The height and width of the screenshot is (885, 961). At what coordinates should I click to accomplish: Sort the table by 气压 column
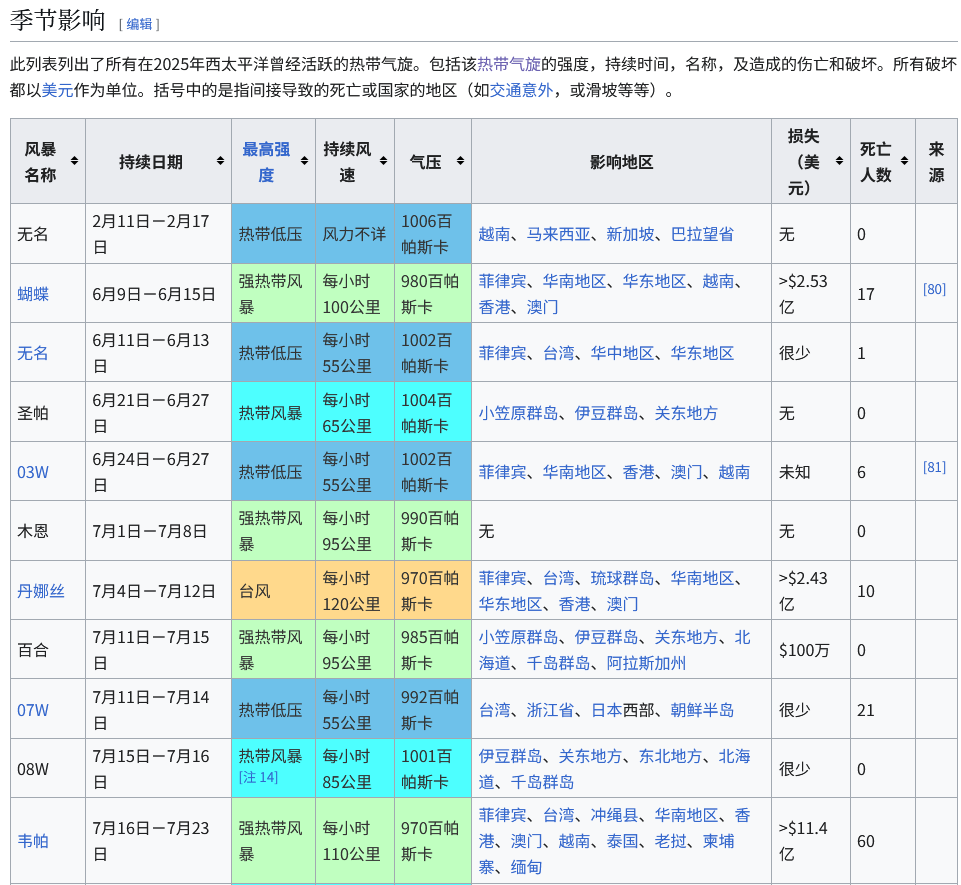pos(459,160)
